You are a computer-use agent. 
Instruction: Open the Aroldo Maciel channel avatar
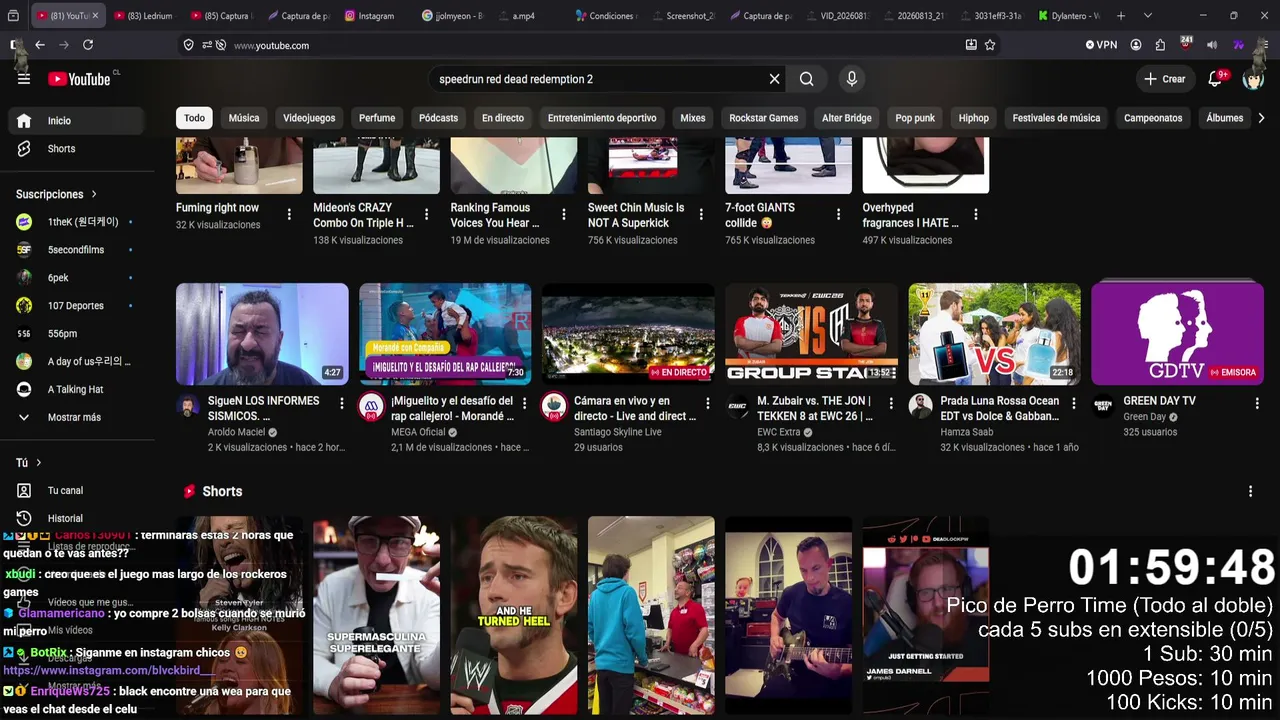coord(188,406)
